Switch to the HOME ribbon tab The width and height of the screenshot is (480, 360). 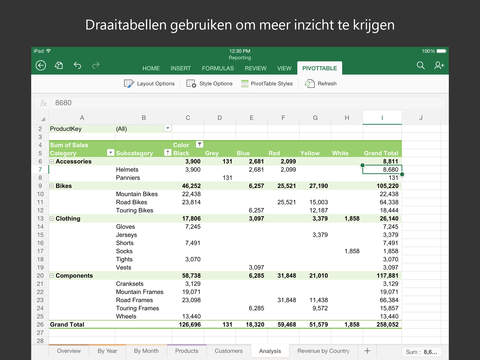tap(151, 68)
